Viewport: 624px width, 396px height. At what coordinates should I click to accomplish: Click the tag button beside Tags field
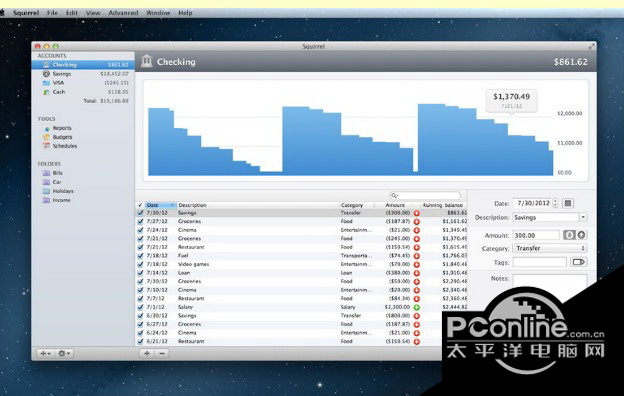point(579,262)
